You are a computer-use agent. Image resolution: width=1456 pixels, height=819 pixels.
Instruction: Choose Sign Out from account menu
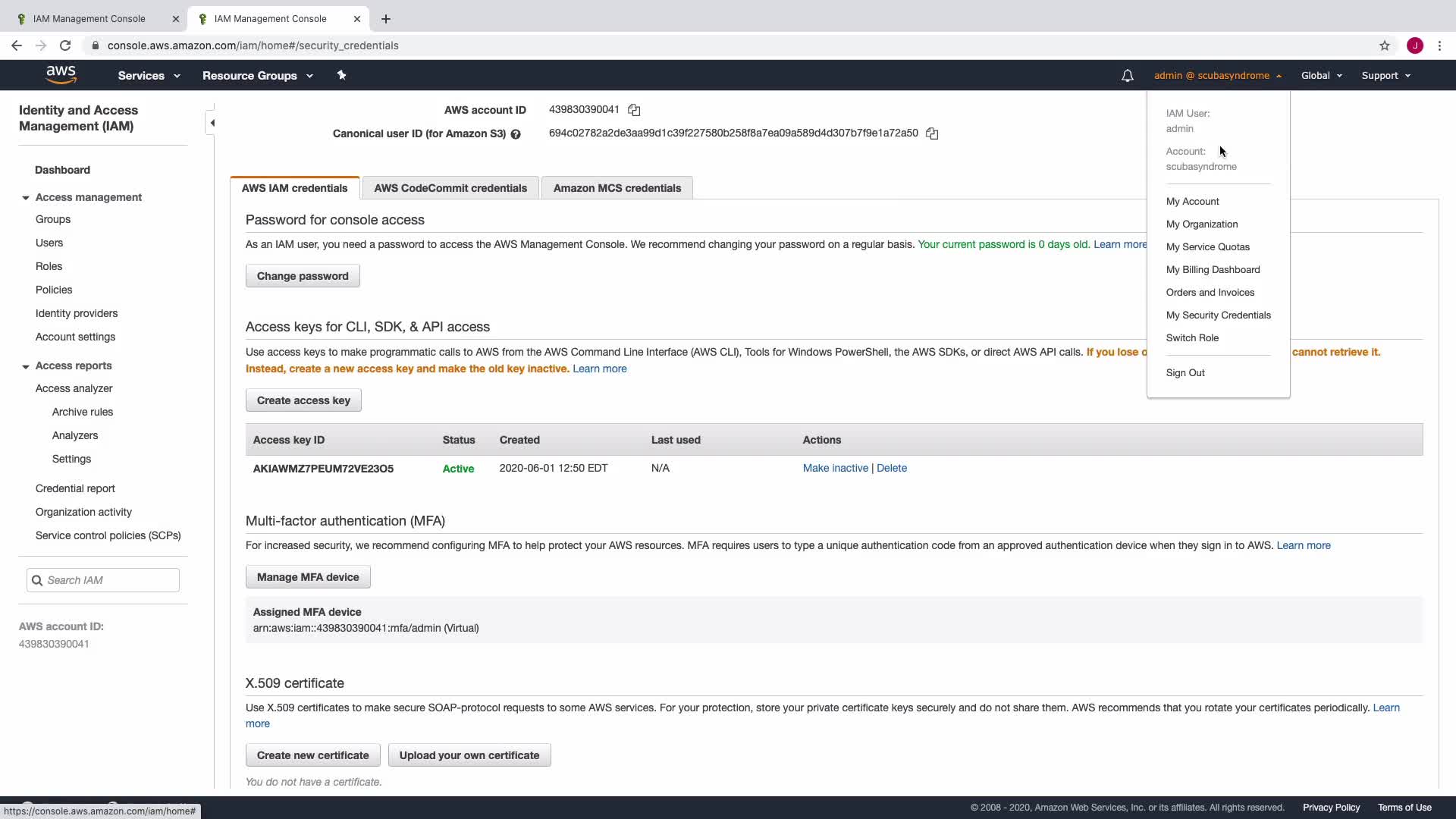(1185, 372)
